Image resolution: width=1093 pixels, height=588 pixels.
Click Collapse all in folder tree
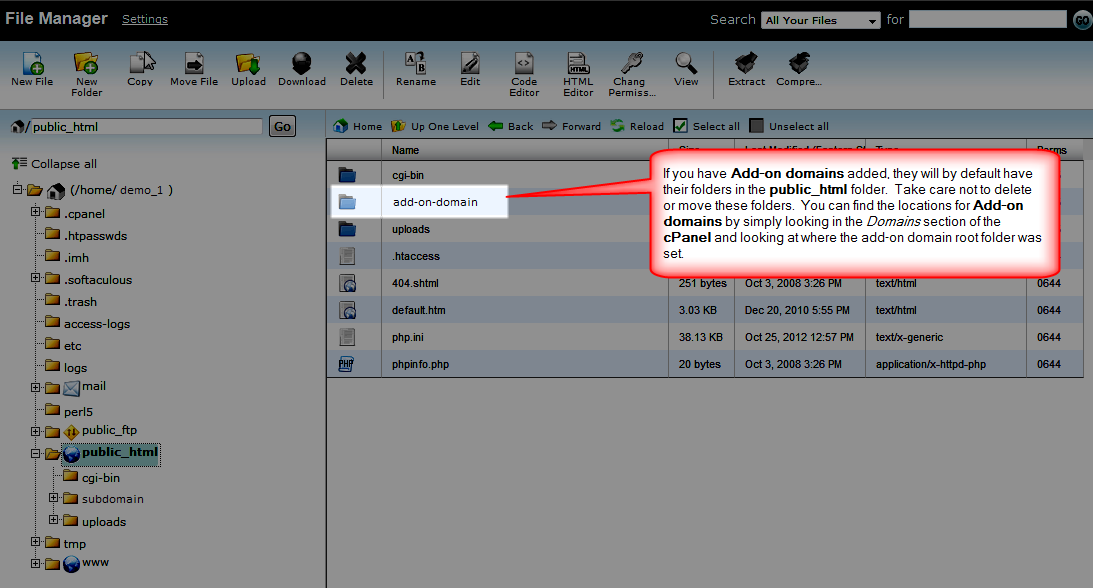click(54, 164)
